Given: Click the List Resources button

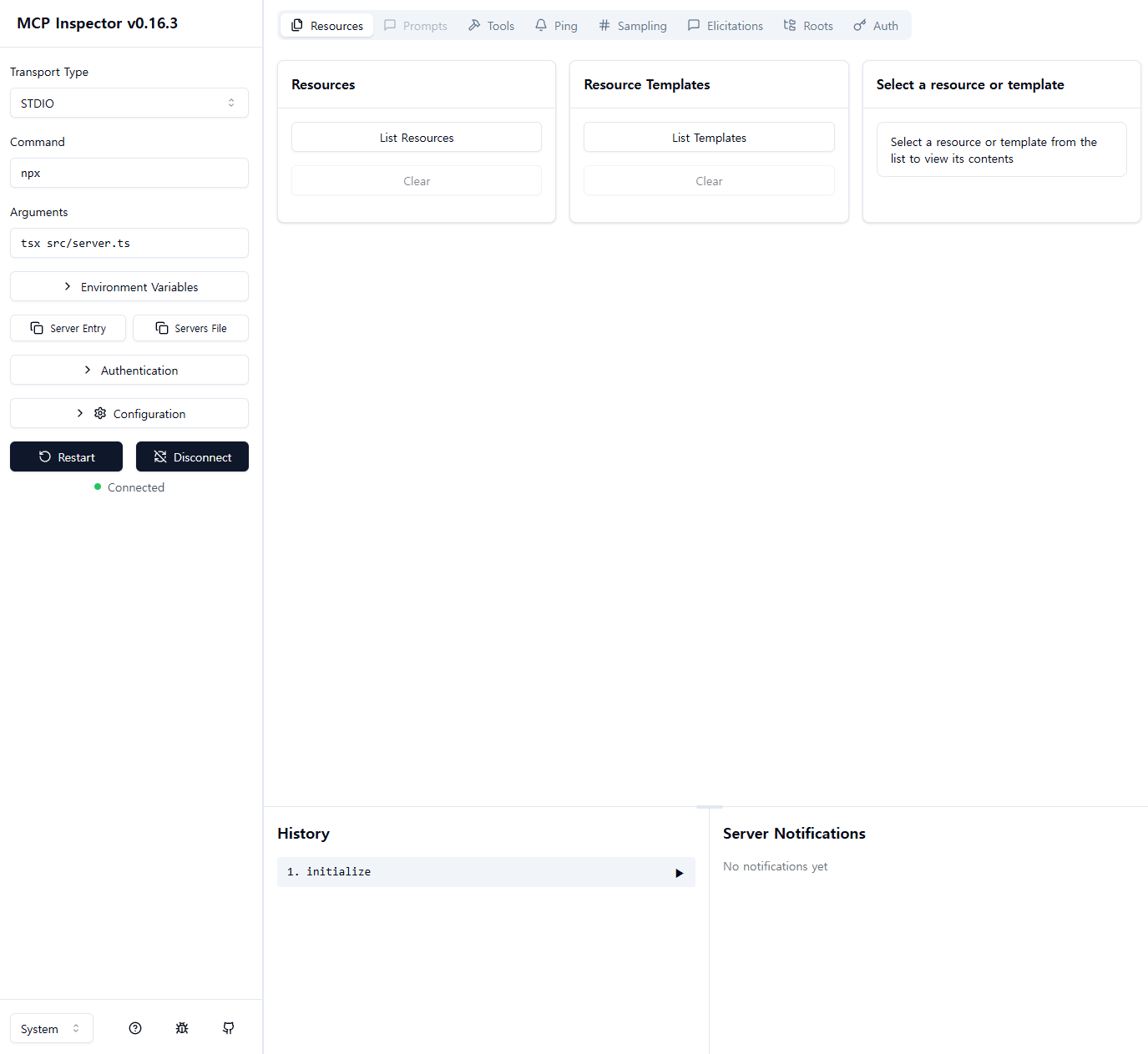Looking at the screenshot, I should (417, 137).
